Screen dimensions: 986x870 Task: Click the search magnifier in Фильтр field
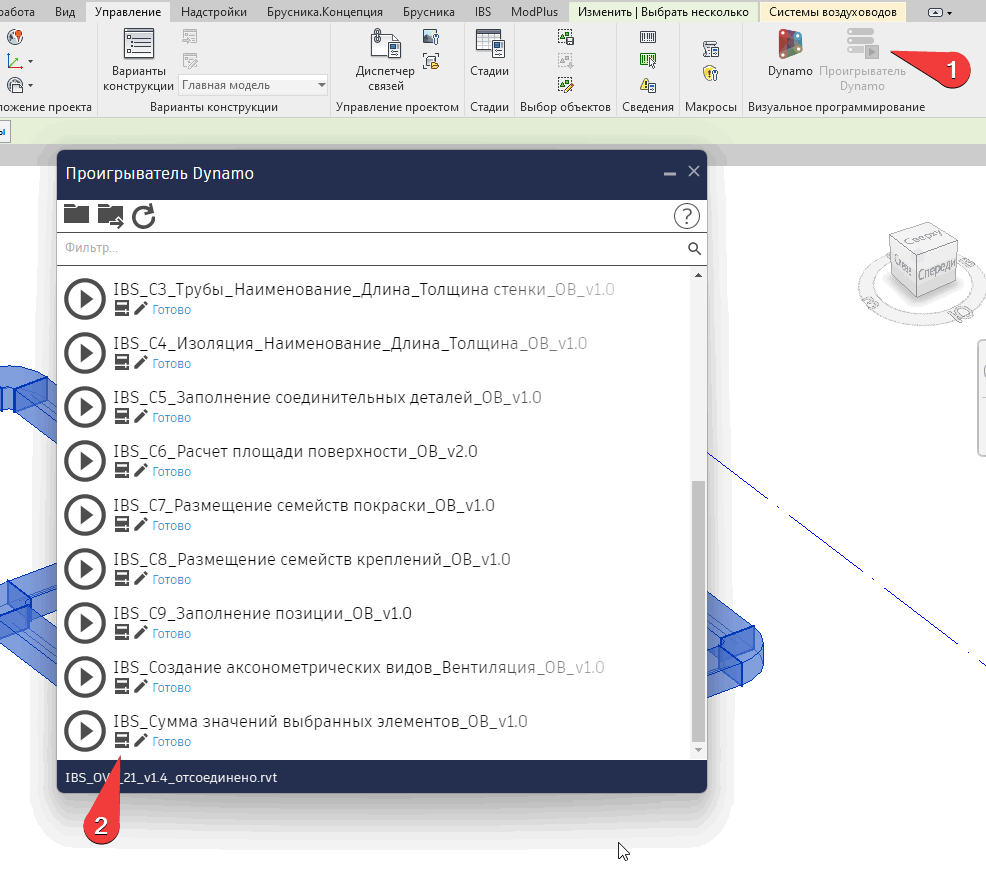click(x=694, y=249)
